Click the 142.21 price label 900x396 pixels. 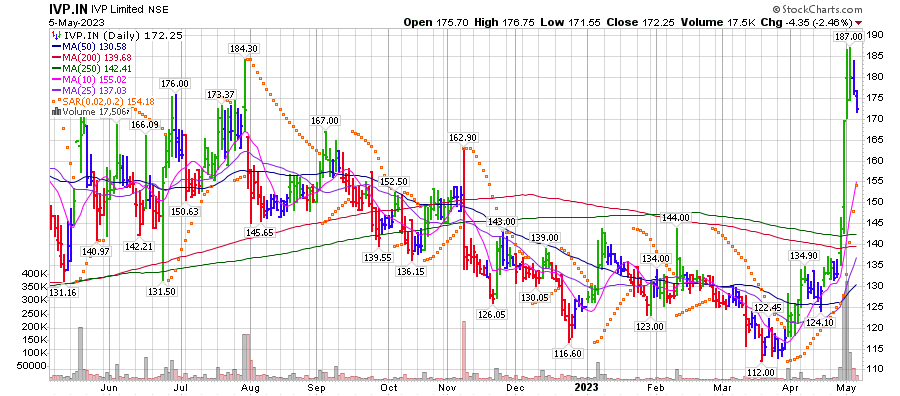tap(139, 246)
